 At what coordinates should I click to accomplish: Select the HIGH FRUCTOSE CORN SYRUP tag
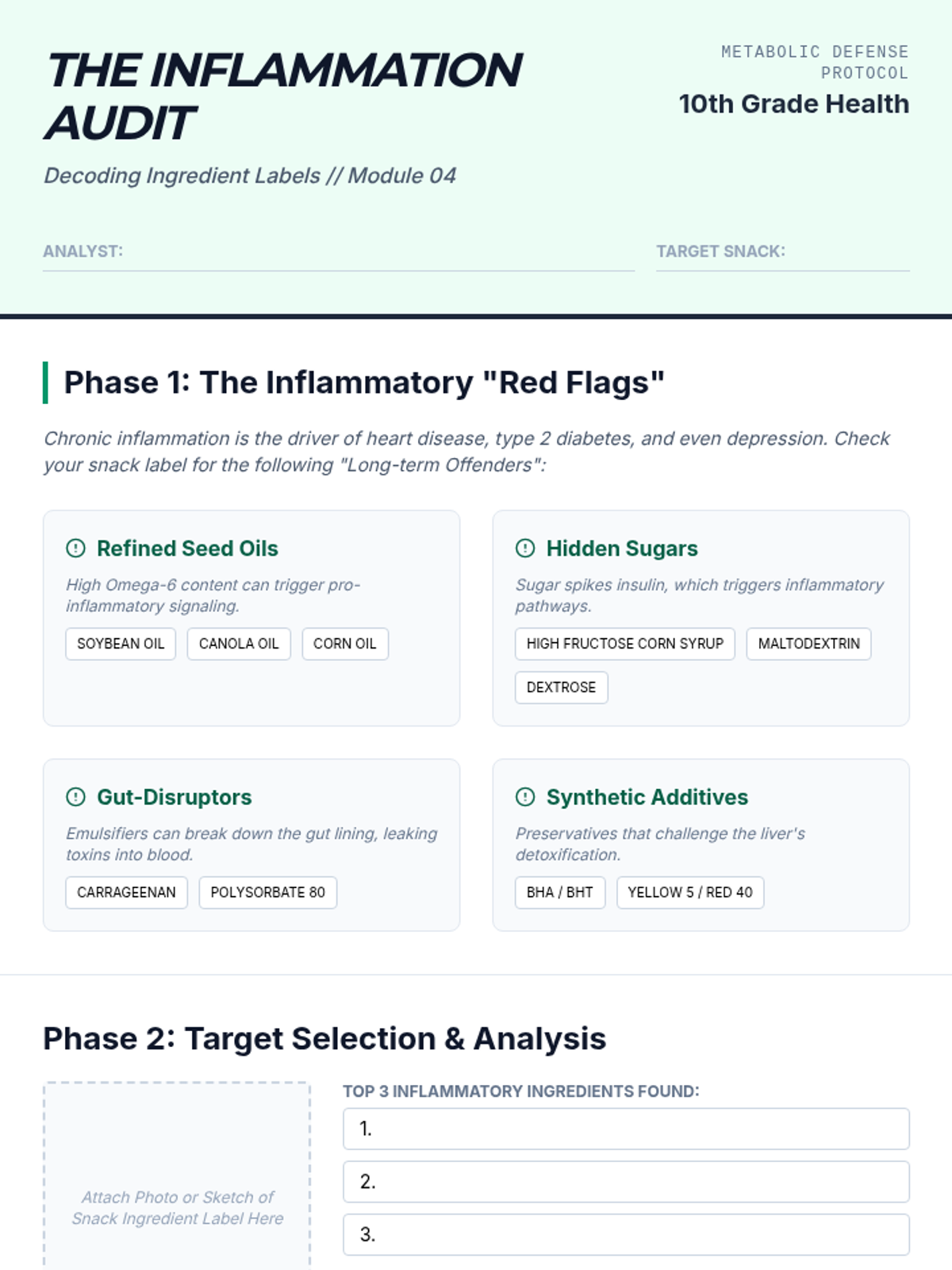tap(625, 644)
